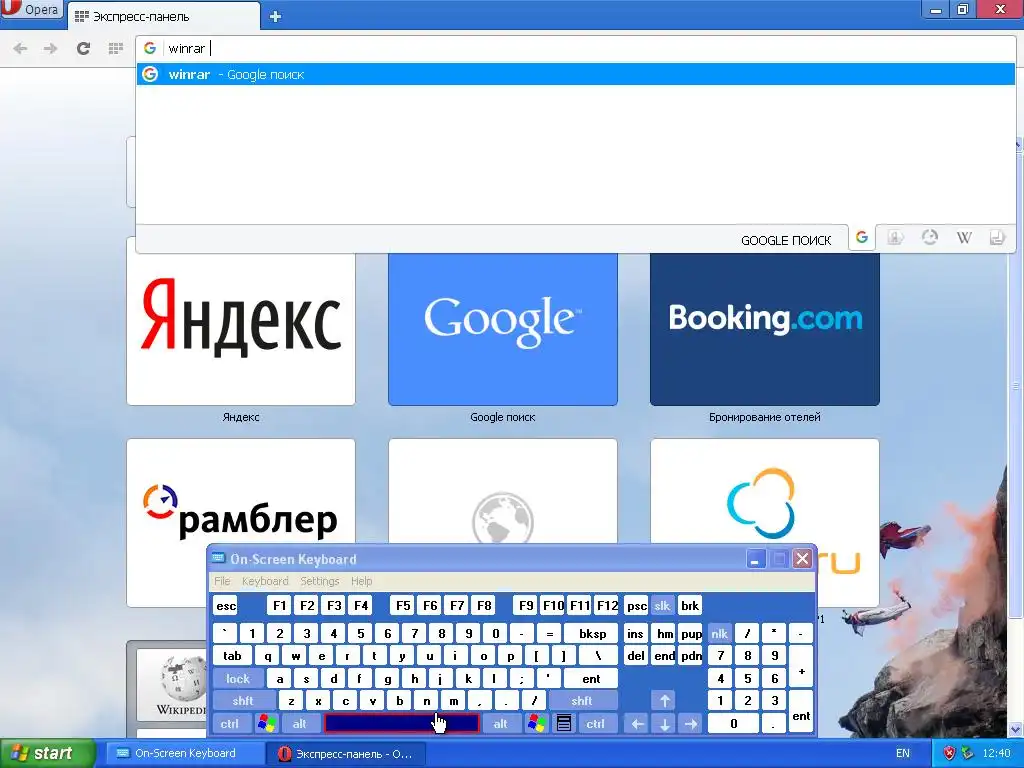Image resolution: width=1024 pixels, height=768 pixels.
Task: Open Help menu in On-Screen Keyboard
Action: click(361, 581)
